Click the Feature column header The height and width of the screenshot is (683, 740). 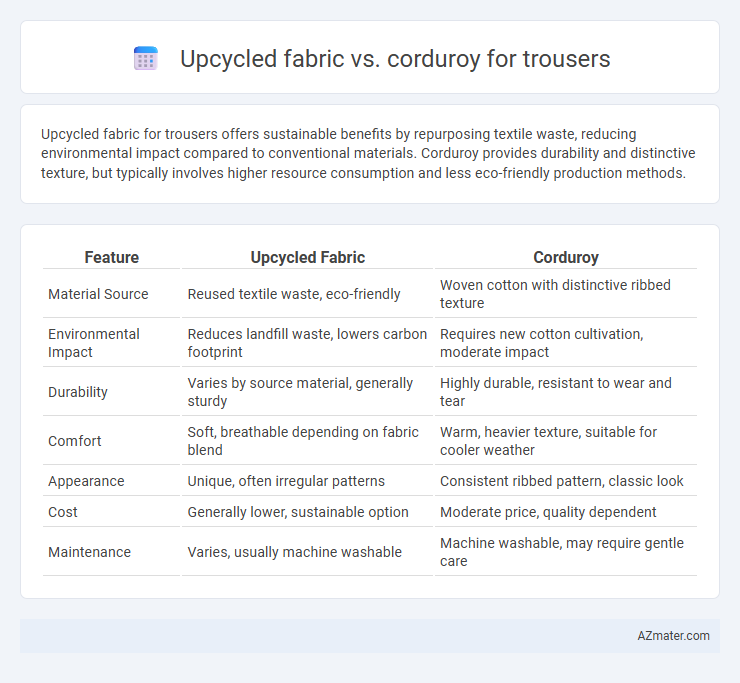[x=111, y=257]
